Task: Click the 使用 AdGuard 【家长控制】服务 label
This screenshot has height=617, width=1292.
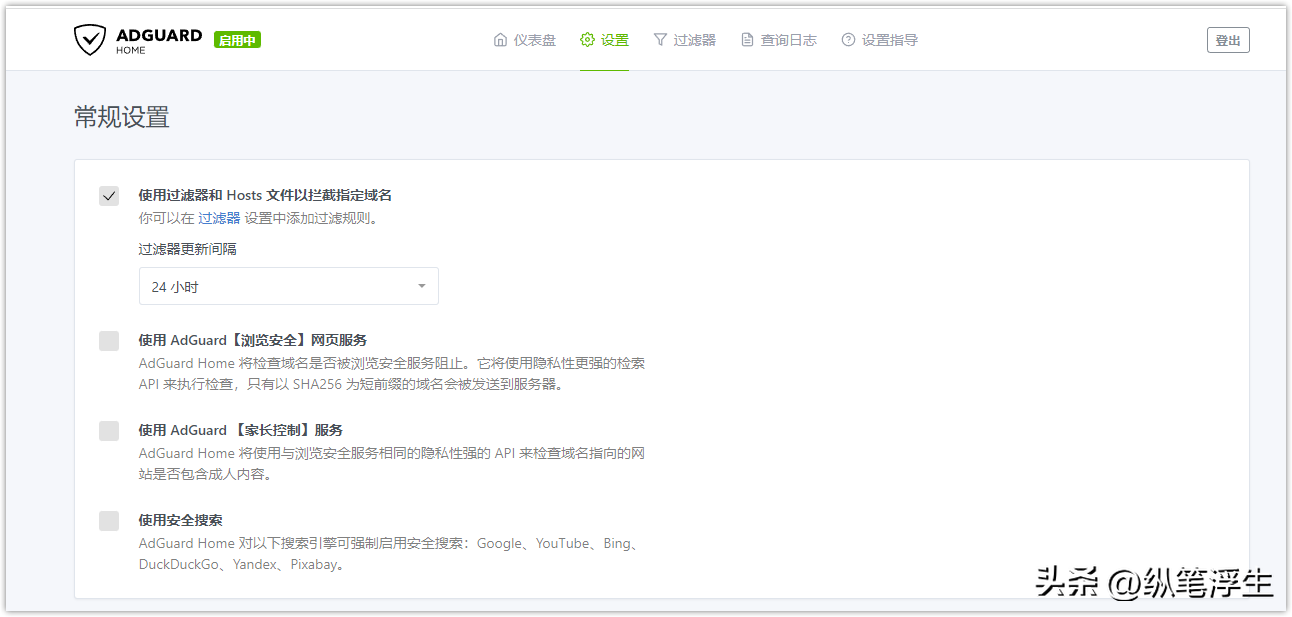Action: coord(241,430)
